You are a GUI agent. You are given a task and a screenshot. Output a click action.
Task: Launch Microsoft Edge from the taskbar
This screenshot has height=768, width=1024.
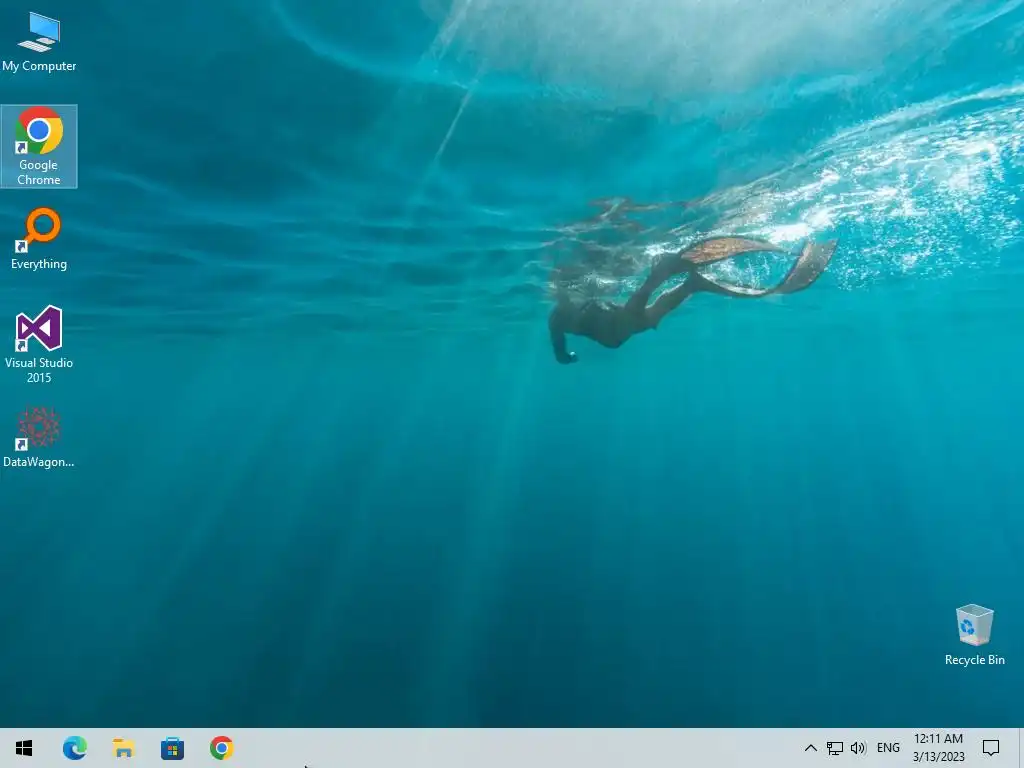pos(74,748)
